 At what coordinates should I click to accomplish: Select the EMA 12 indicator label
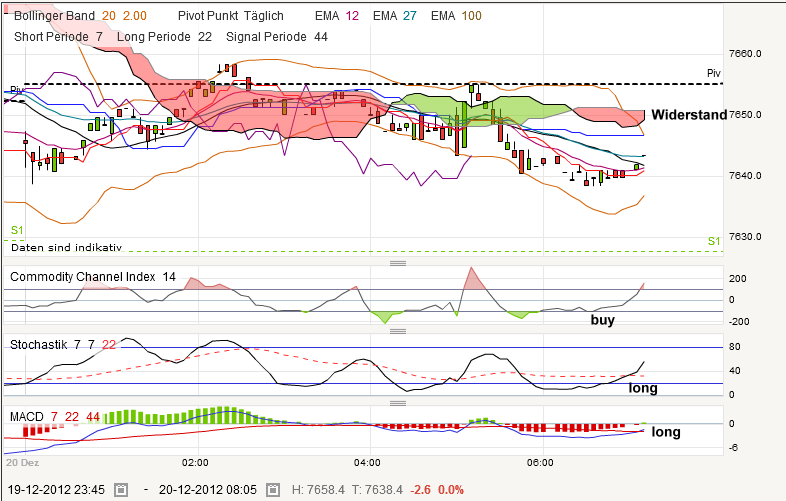point(337,16)
